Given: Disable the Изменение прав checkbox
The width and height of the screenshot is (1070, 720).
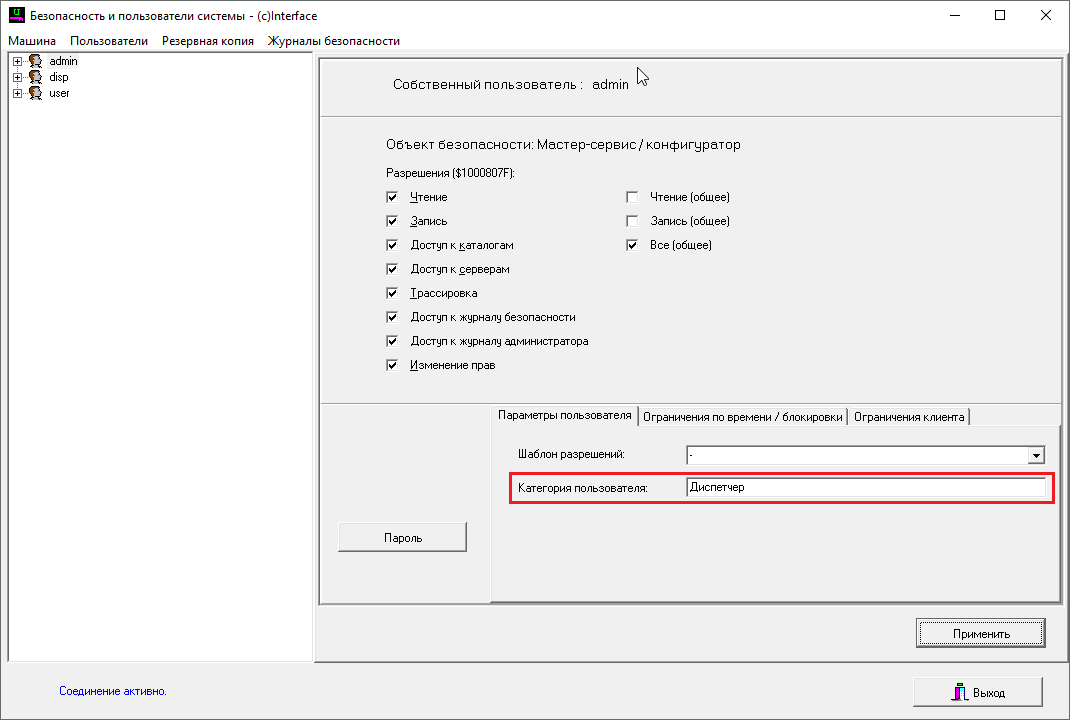Looking at the screenshot, I should pyautogui.click(x=392, y=366).
